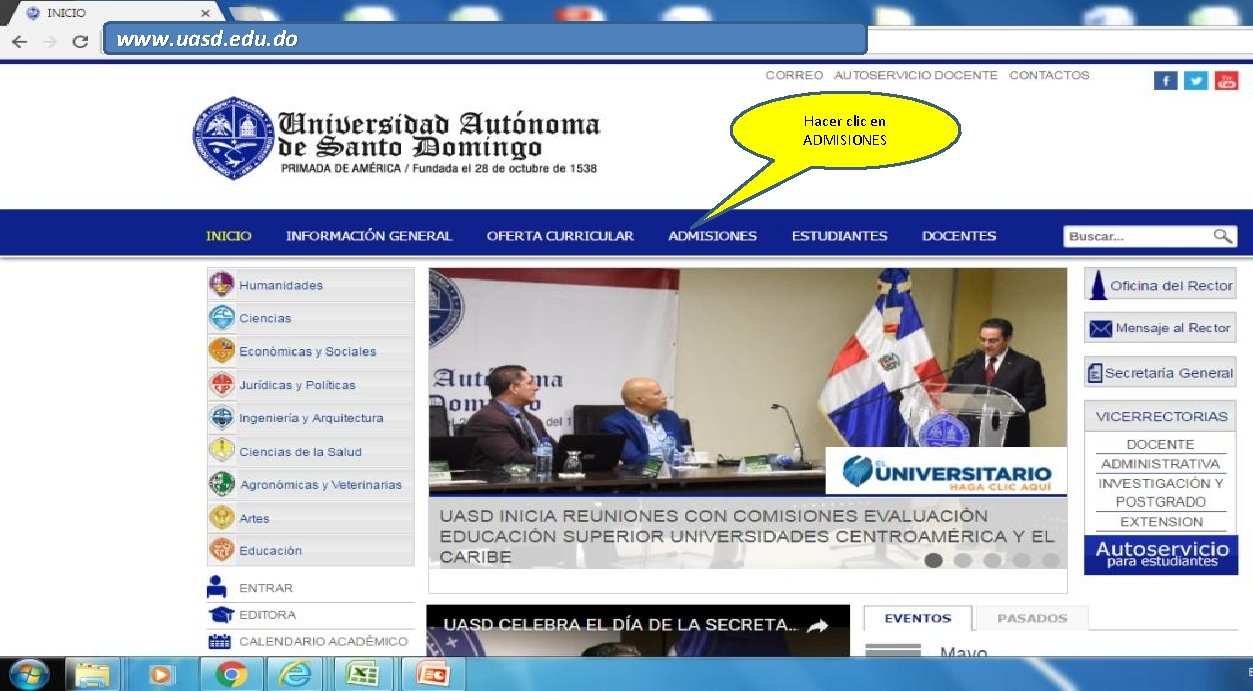Click the EDITORA graduation cap icon
The height and width of the screenshot is (691, 1253).
click(x=220, y=615)
